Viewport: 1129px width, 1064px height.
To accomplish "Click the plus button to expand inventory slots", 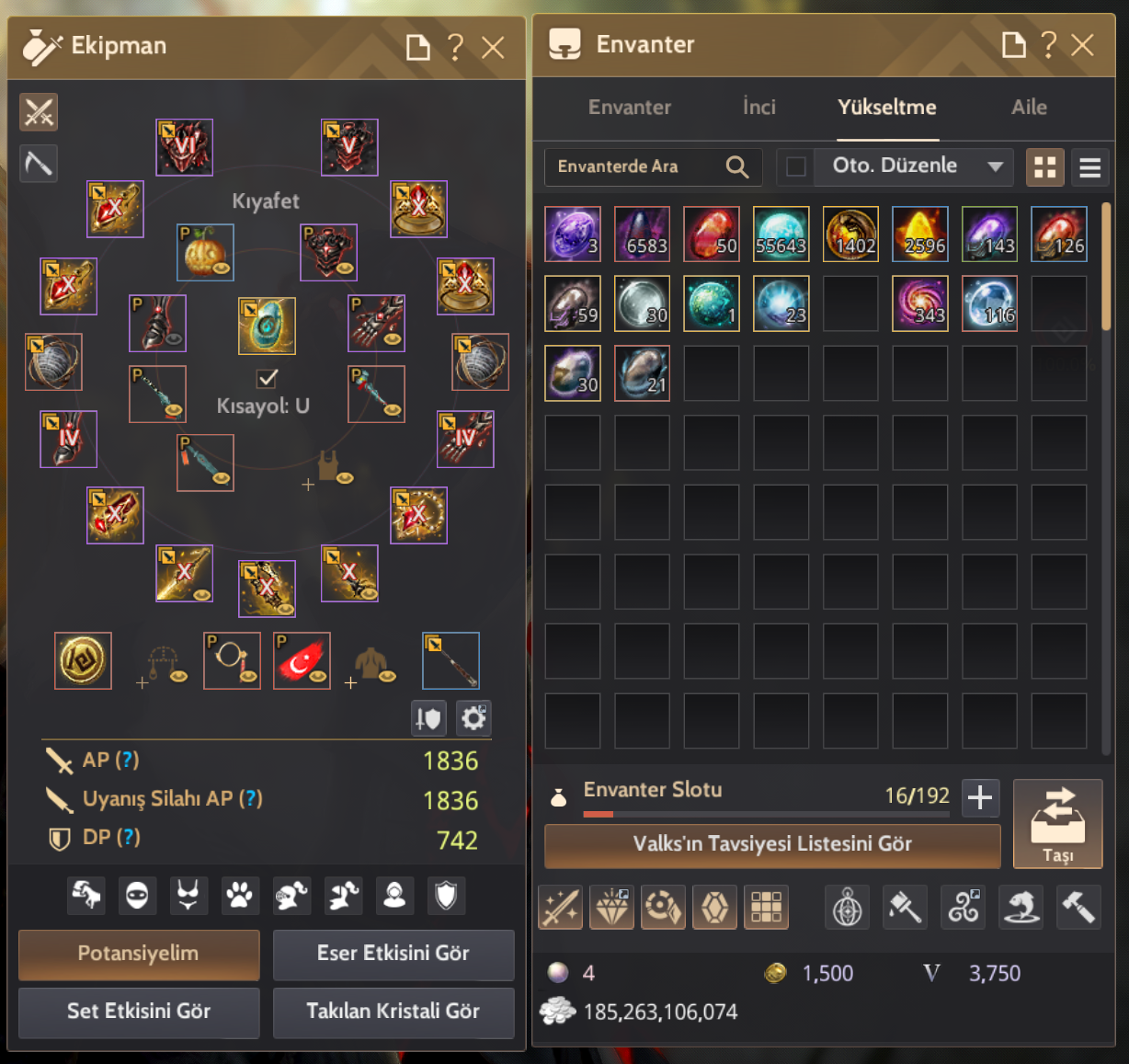I will pos(980,797).
